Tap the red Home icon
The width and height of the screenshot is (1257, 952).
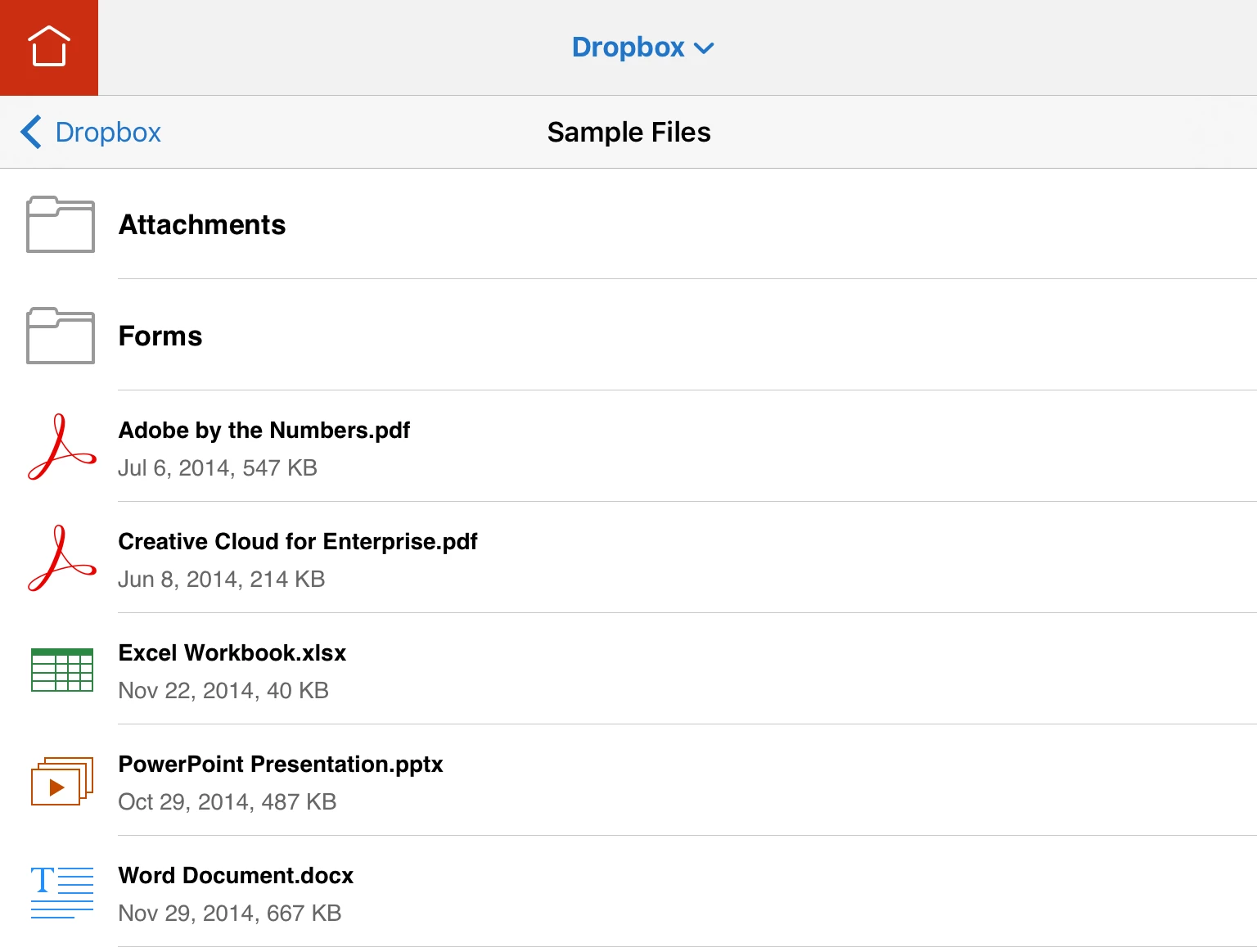tap(49, 47)
